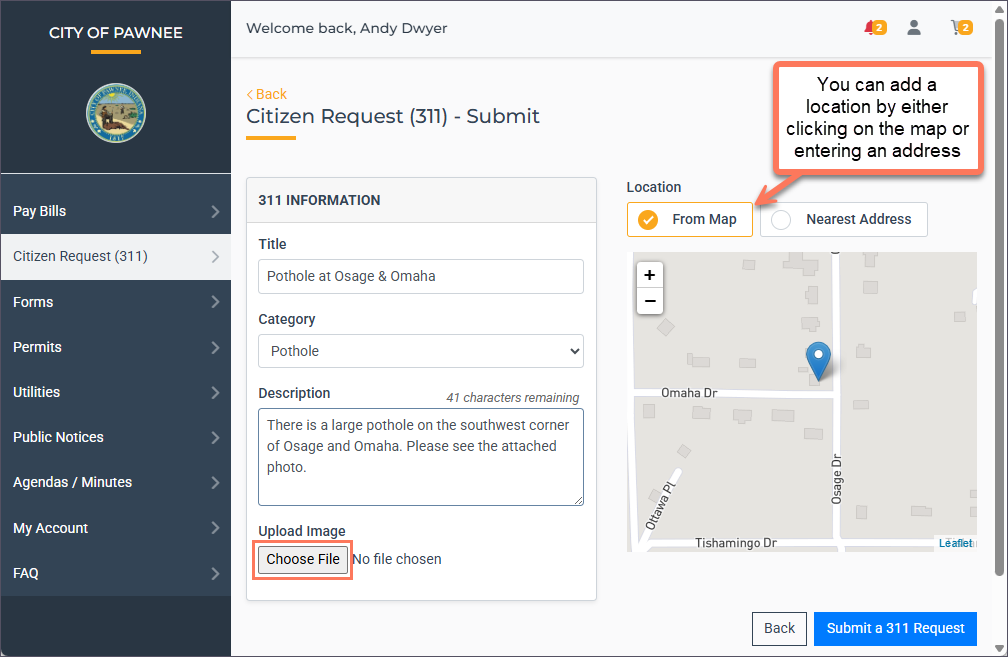Select Citizen Request (311) in the sidebar
Screen dimensions: 1008x657
[115, 257]
